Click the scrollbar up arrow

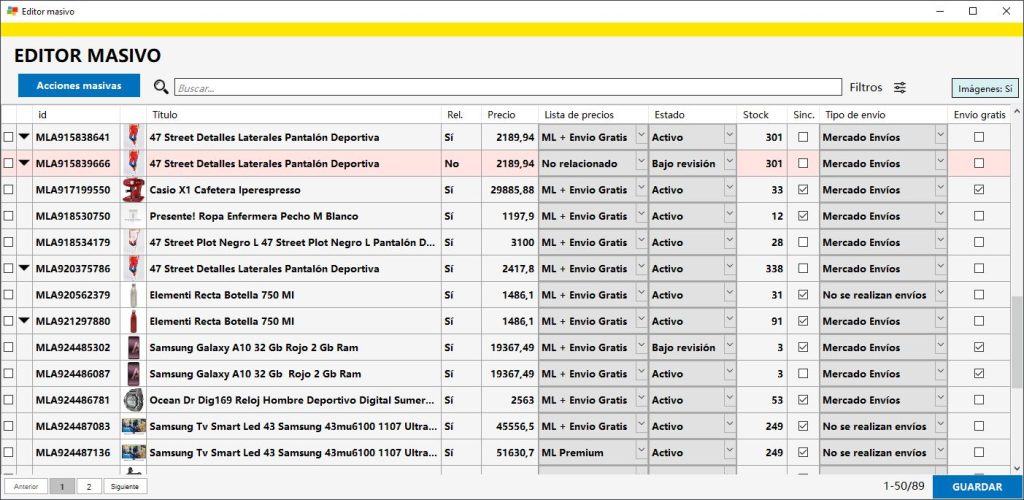(1017, 112)
